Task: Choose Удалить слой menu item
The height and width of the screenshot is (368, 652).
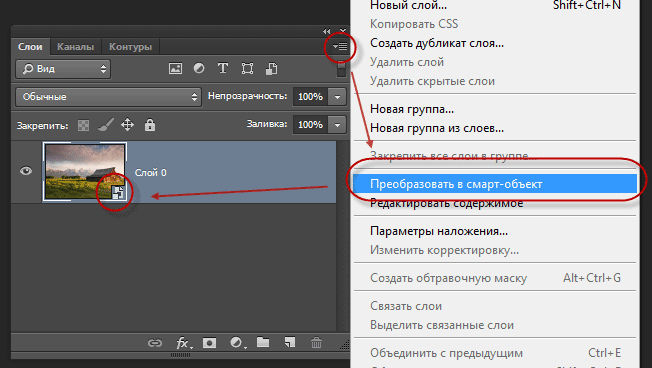Action: 495,62
